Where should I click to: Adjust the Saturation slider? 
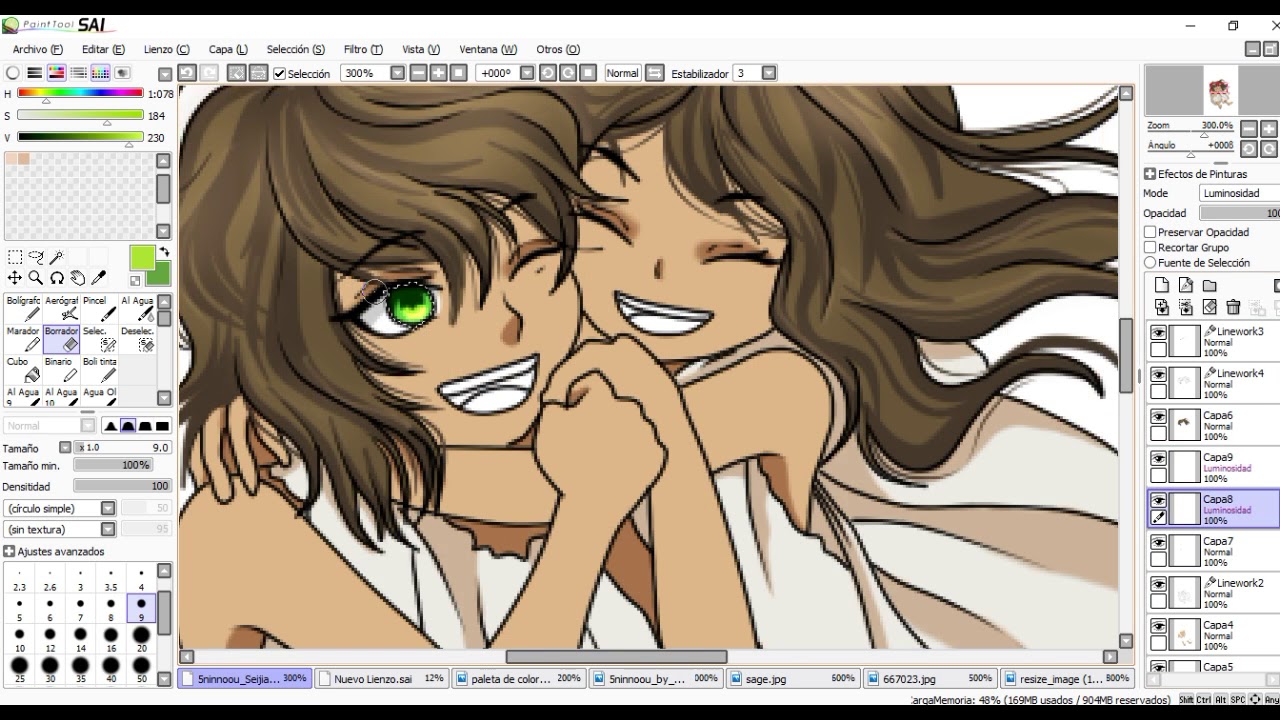pyautogui.click(x=80, y=115)
